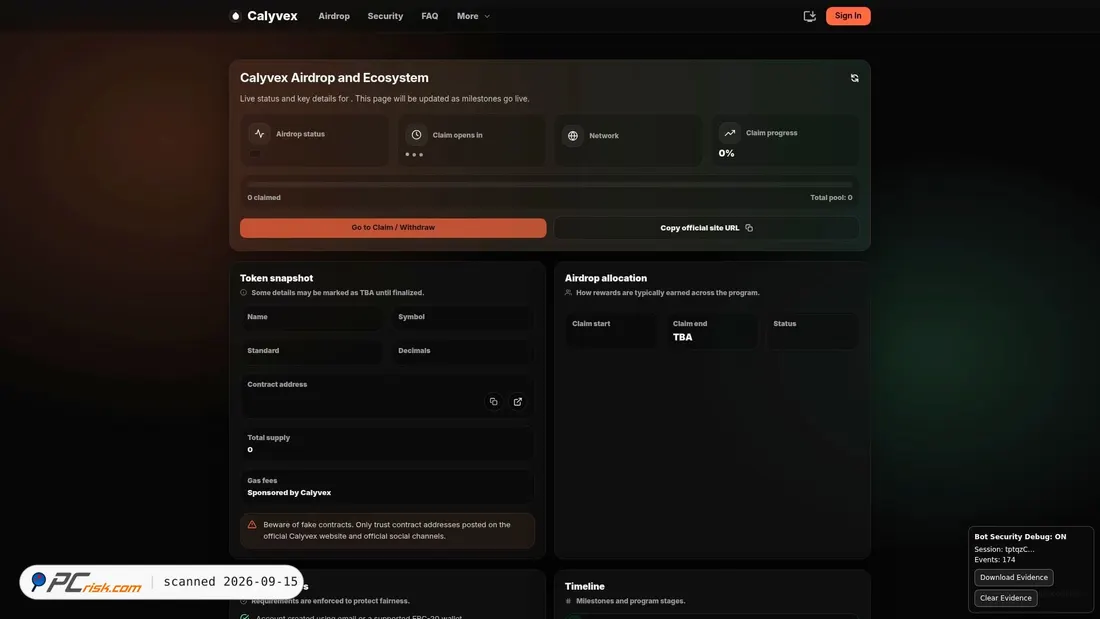Click the "Total pool: 0" text
The image size is (1100, 619).
coord(831,197)
